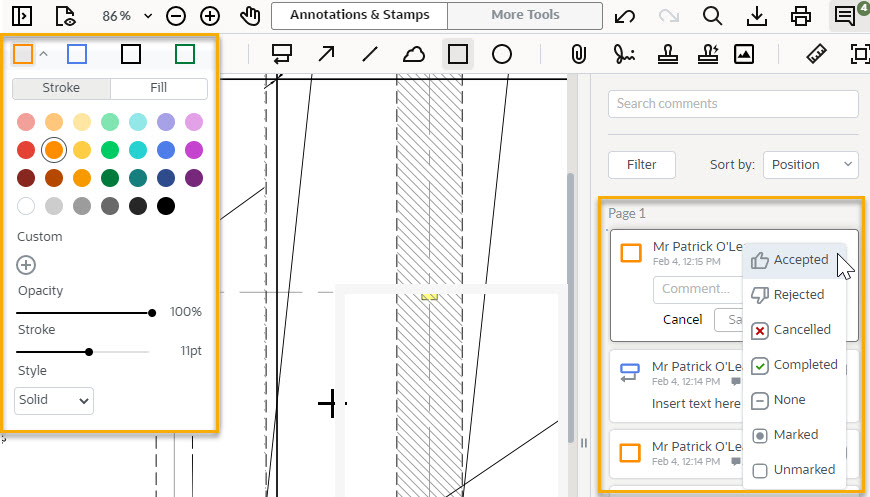This screenshot has width=870, height=497.
Task: Download the document
Action: pyautogui.click(x=756, y=16)
